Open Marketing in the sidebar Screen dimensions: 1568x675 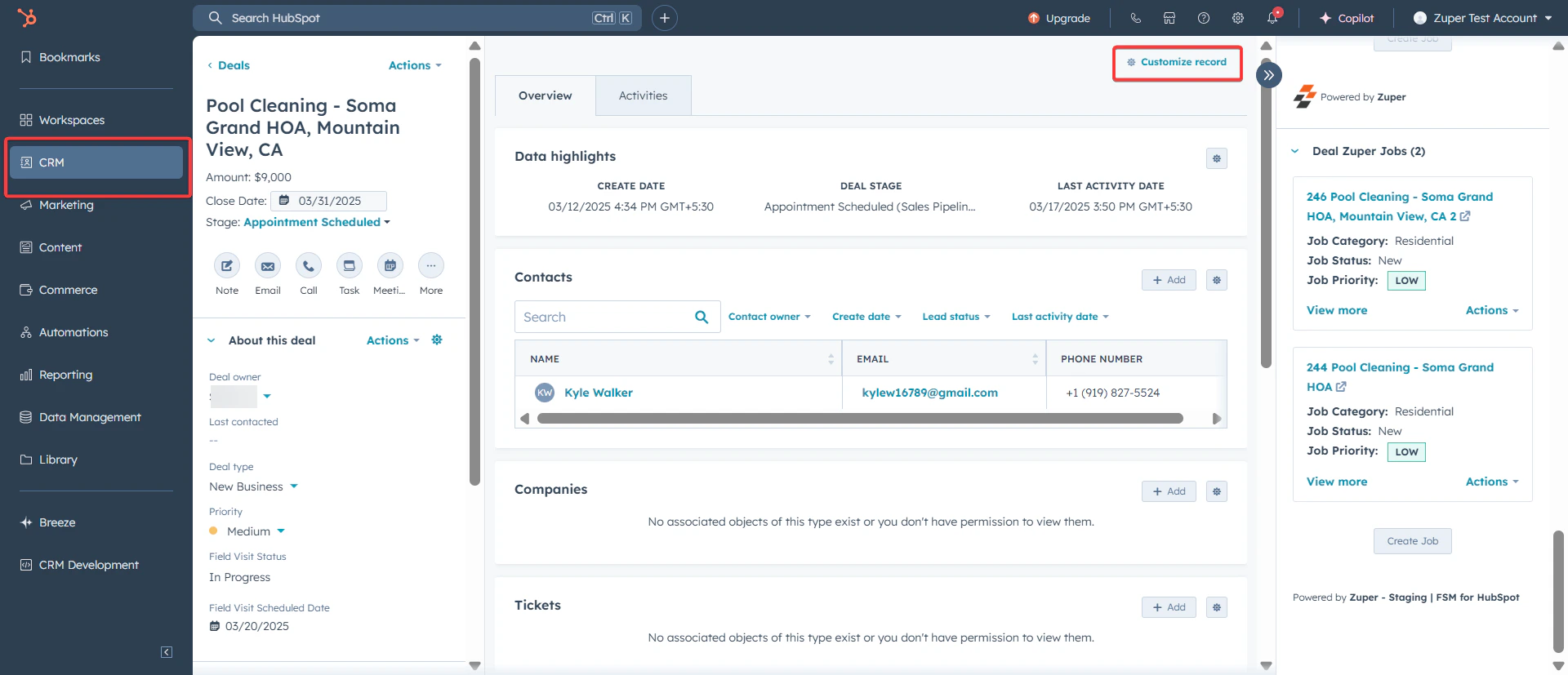56,205
